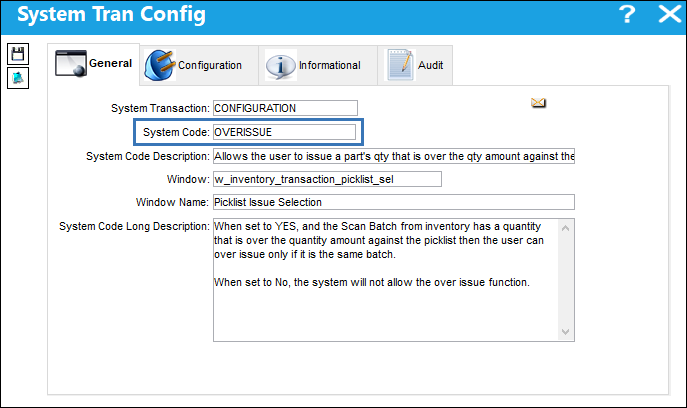Click the Configuration tab plug icon
Image resolution: width=687 pixels, height=408 pixels.
(160, 65)
